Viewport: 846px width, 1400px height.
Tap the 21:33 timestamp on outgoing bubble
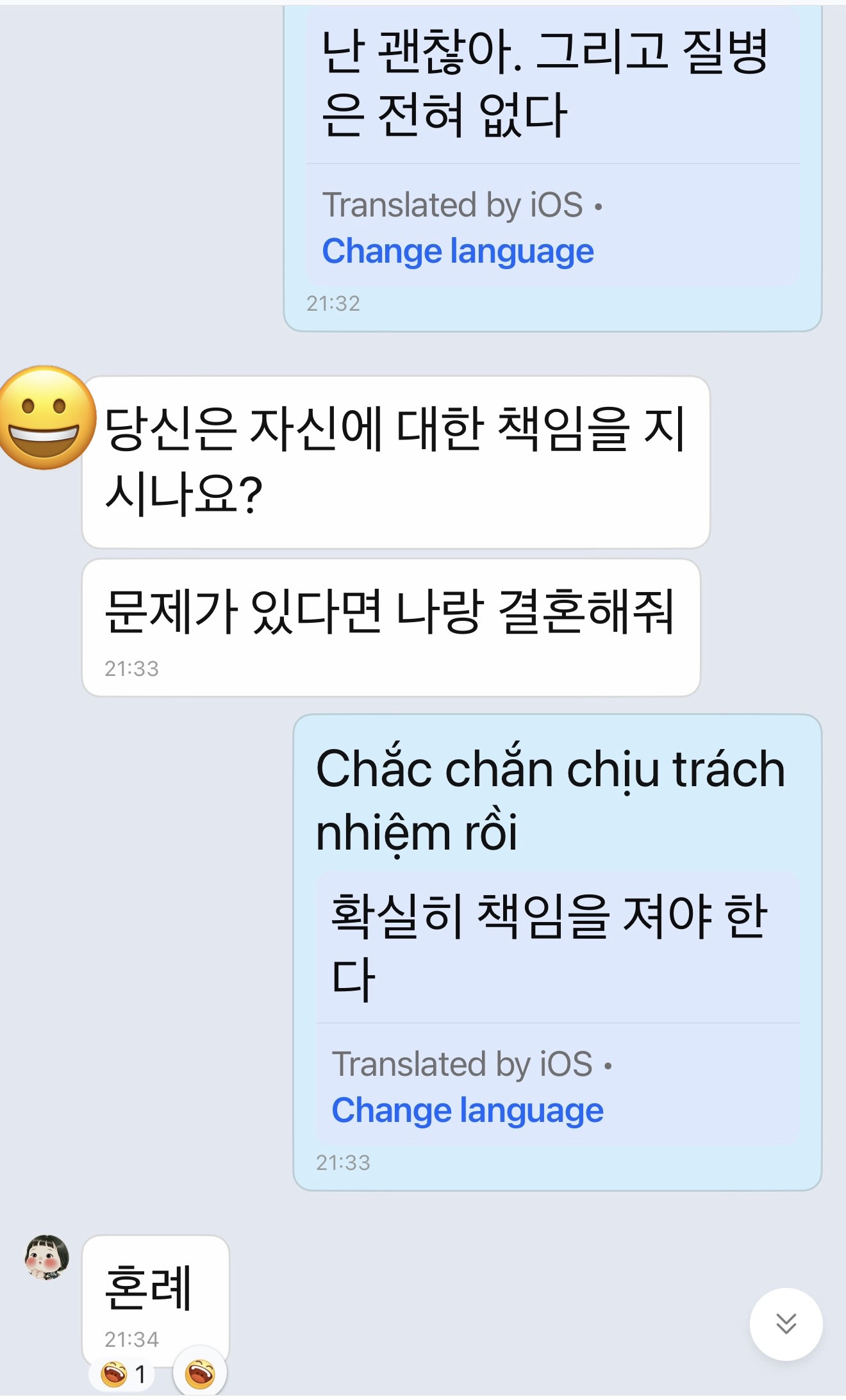coord(343,1162)
